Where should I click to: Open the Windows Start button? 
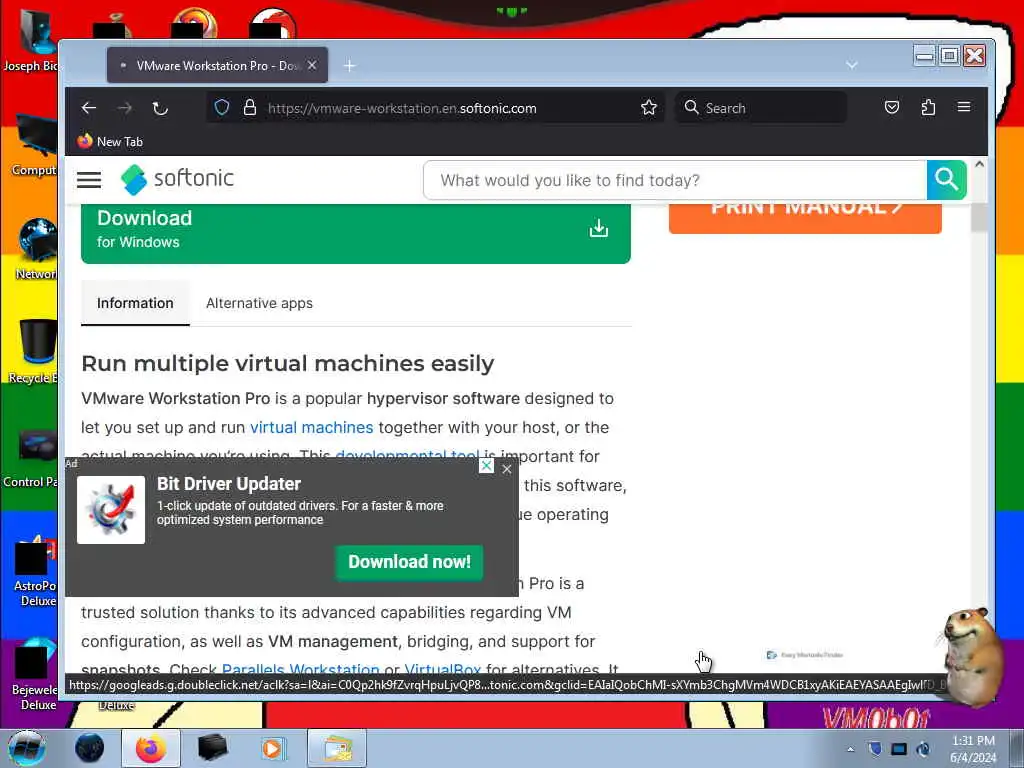(26, 748)
